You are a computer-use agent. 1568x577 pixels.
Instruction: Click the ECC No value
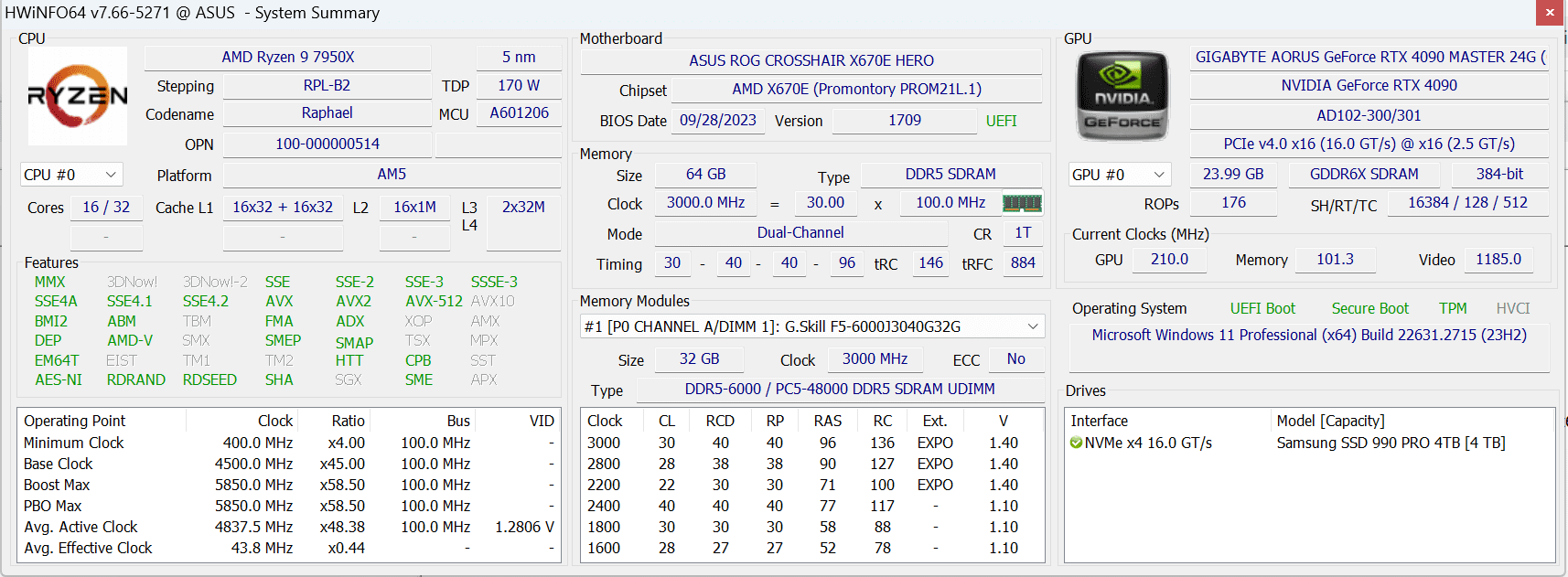pos(1015,358)
